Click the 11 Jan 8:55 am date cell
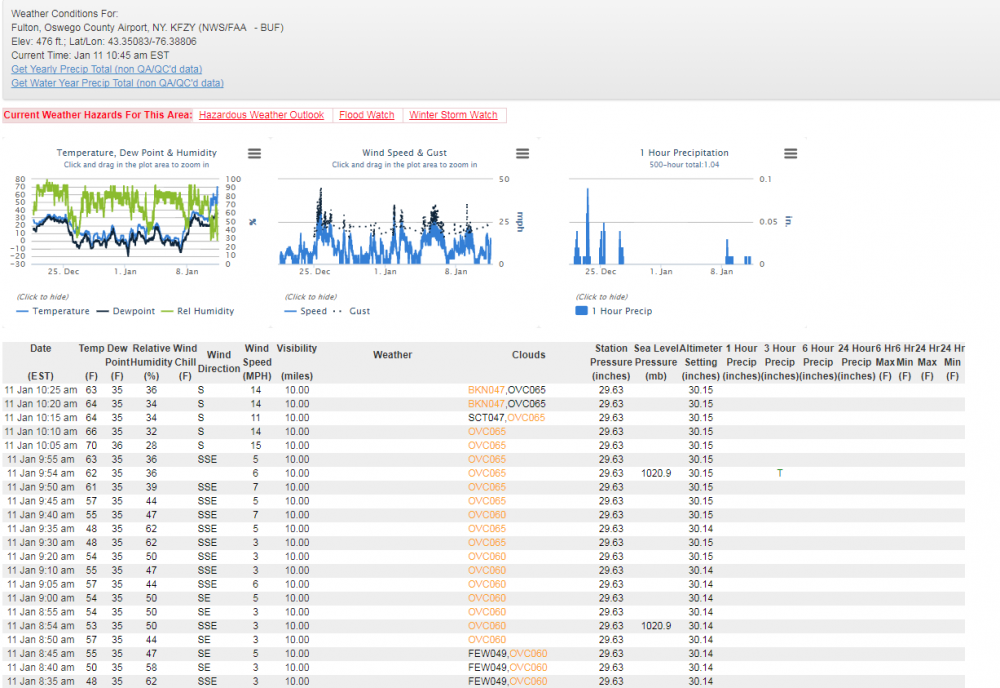The image size is (1000, 688). pyautogui.click(x=41, y=612)
